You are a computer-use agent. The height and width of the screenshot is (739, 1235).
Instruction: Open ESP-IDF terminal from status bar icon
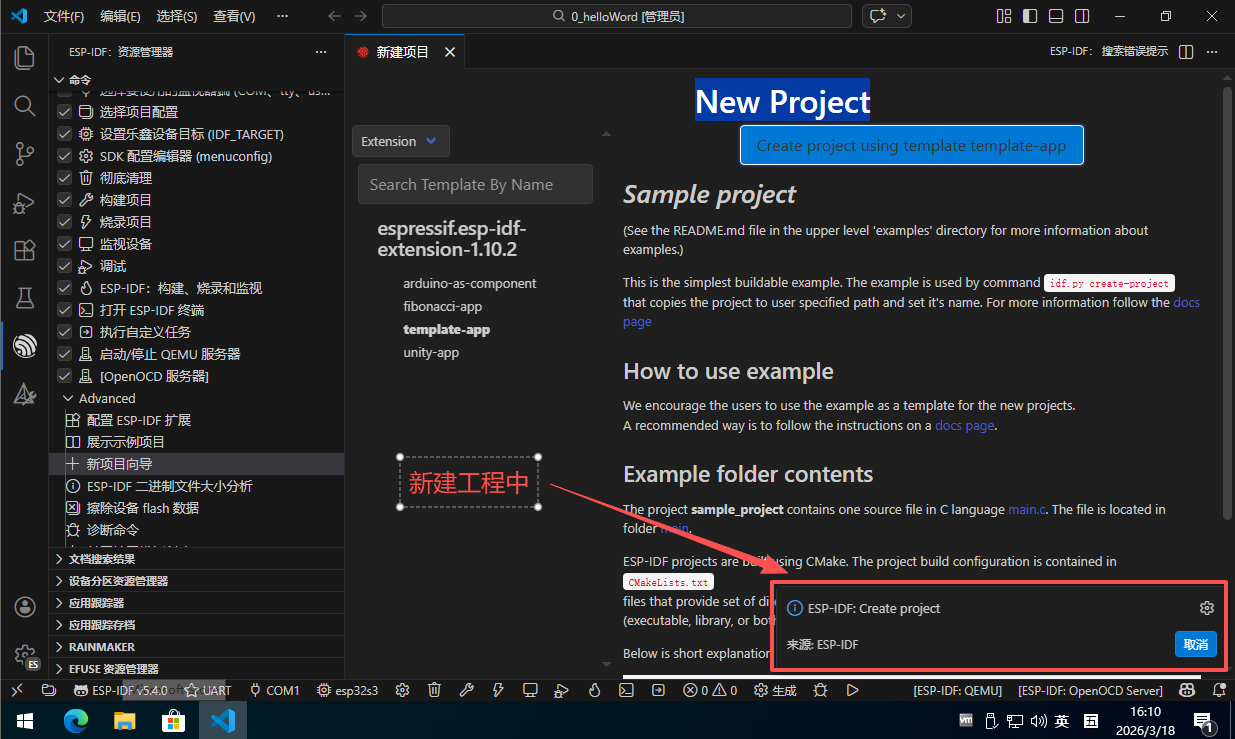coord(626,690)
